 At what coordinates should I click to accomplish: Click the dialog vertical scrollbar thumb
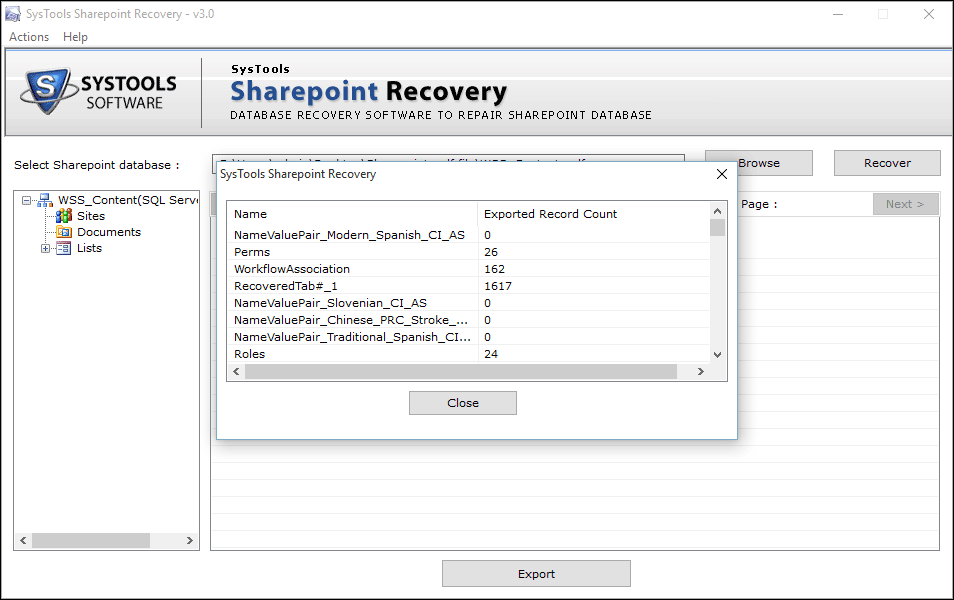(717, 228)
